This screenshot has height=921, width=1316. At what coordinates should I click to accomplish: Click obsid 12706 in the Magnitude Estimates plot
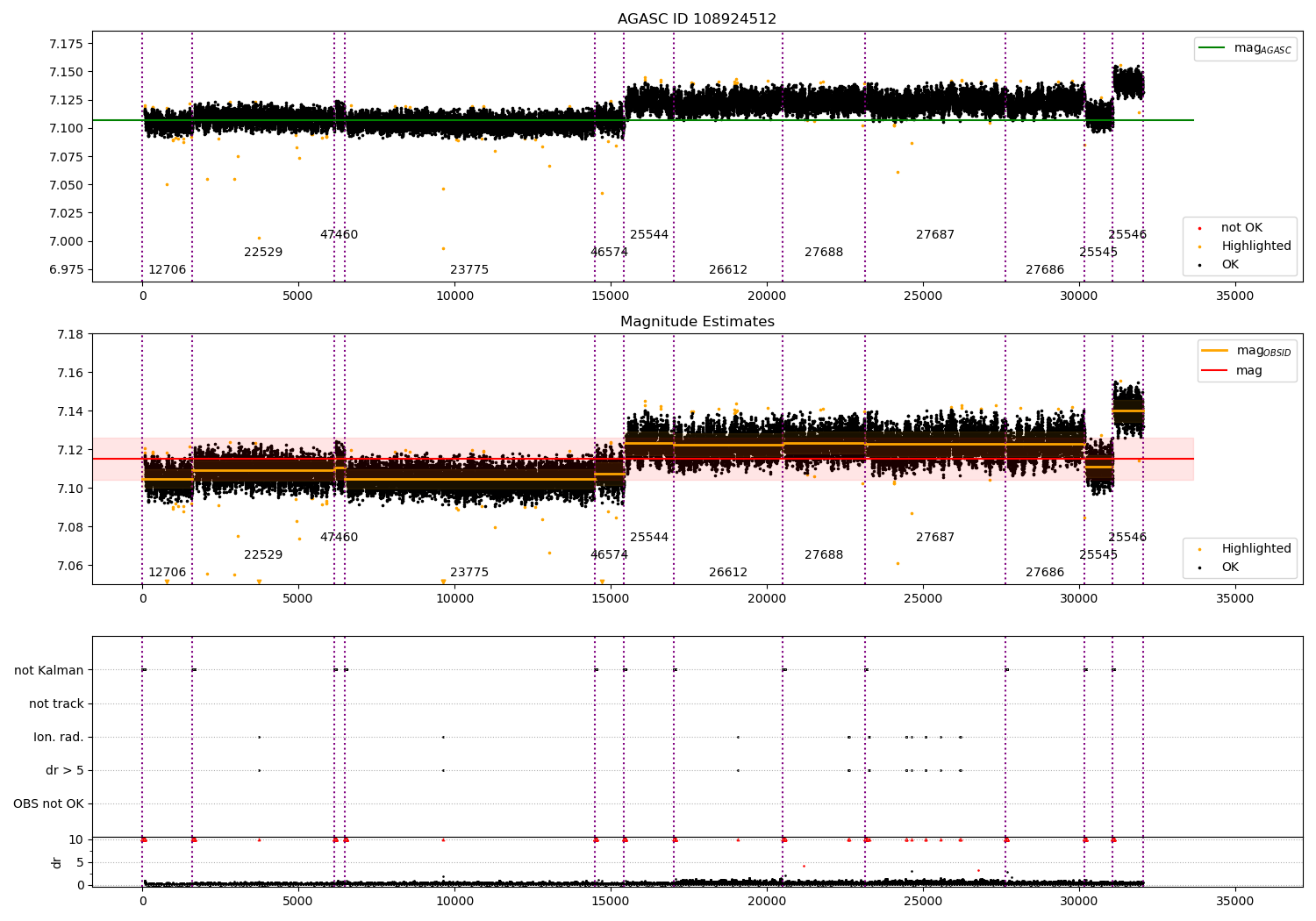click(x=167, y=573)
